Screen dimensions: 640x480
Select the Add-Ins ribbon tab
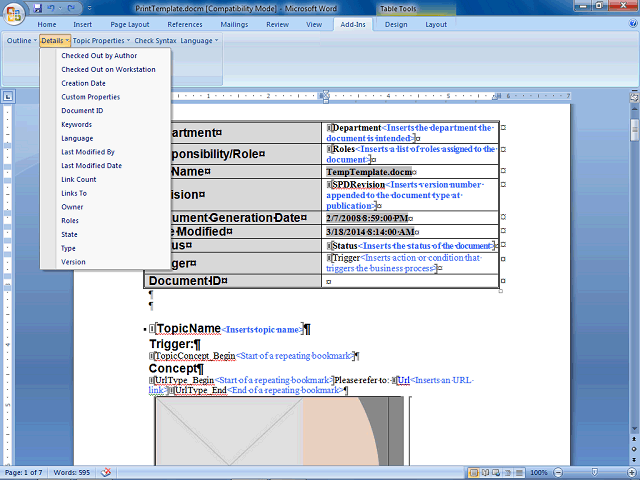(x=353, y=24)
